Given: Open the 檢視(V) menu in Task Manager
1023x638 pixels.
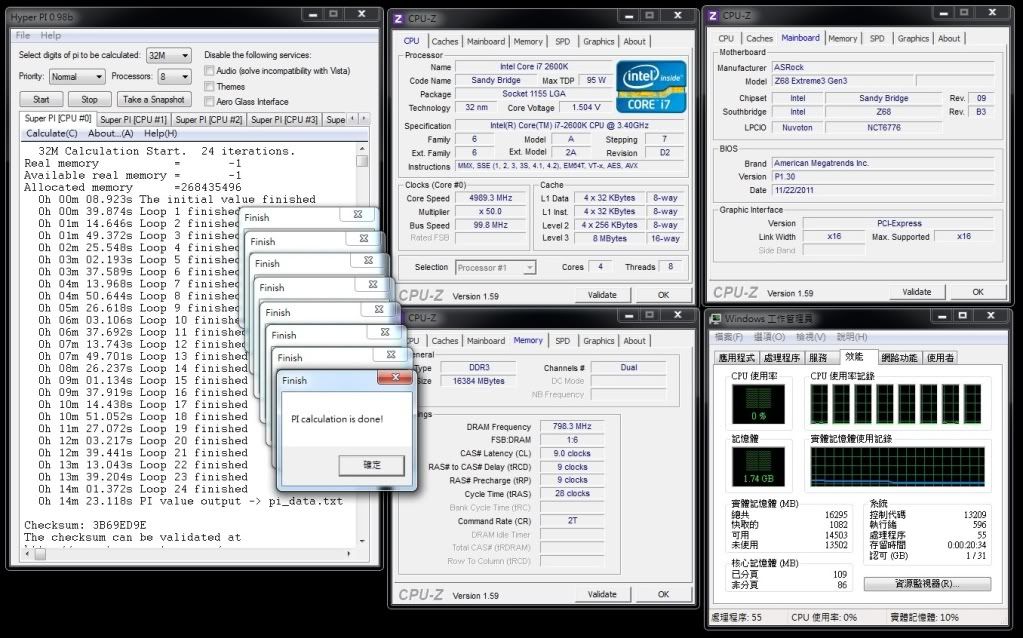Looking at the screenshot, I should tap(811, 337).
